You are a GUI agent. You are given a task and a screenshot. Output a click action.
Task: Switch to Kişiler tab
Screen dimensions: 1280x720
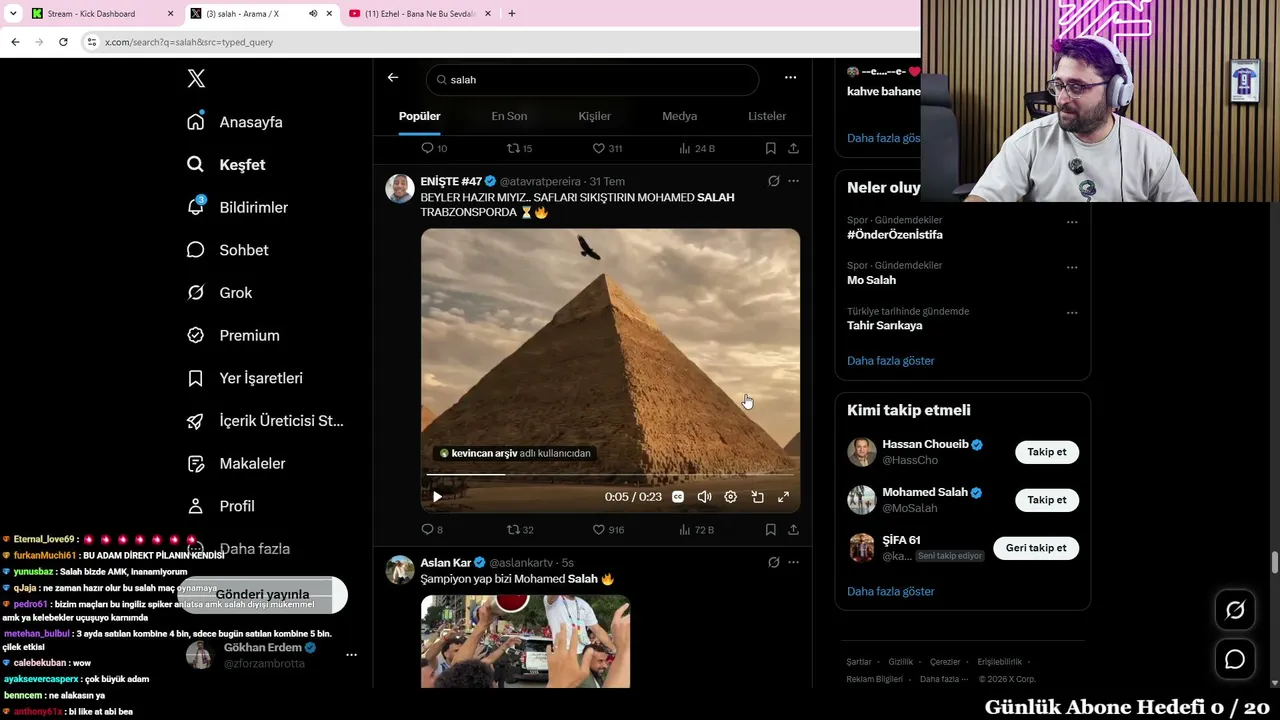pos(594,116)
